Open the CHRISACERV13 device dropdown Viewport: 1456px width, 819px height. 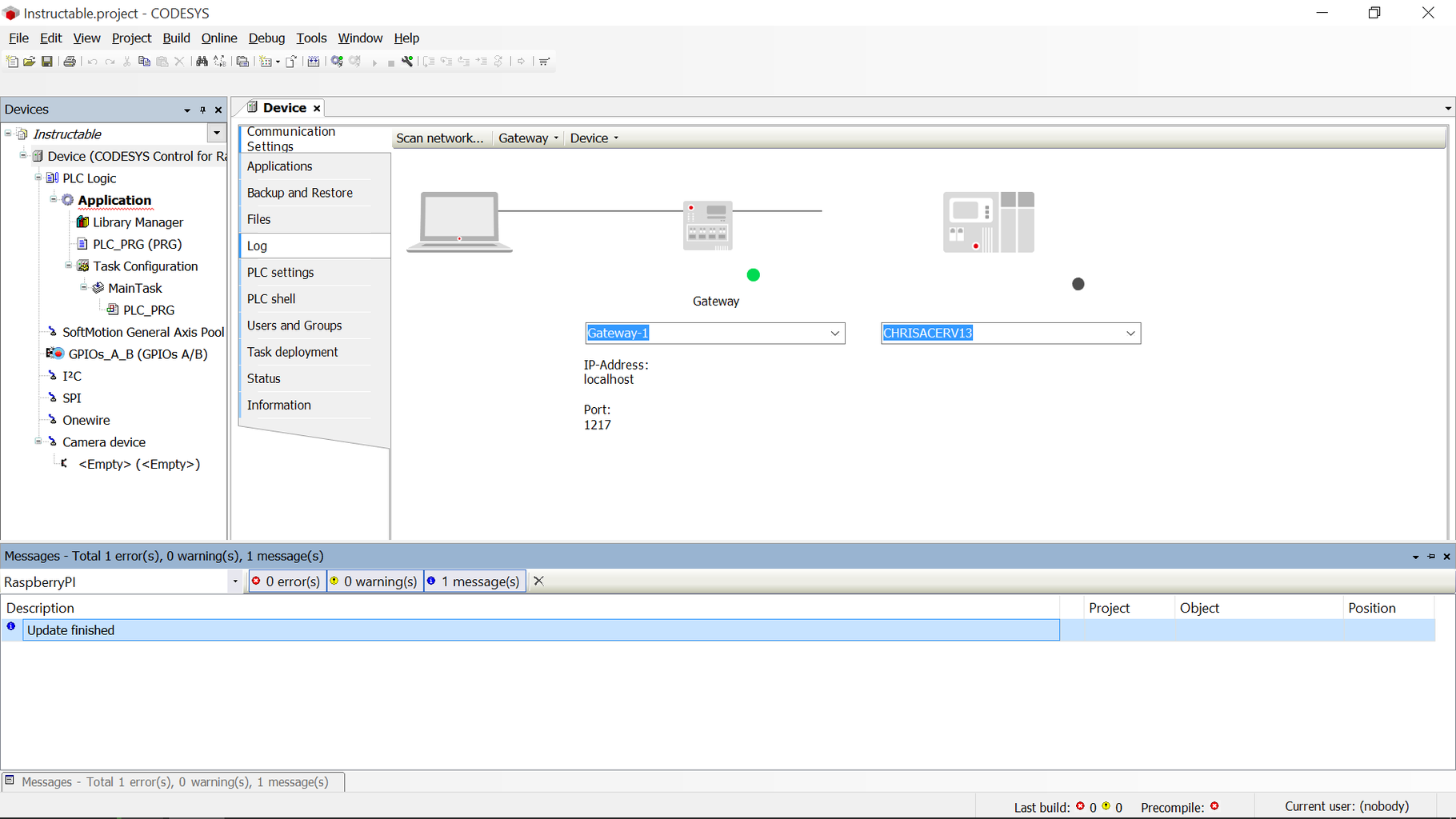click(1130, 333)
